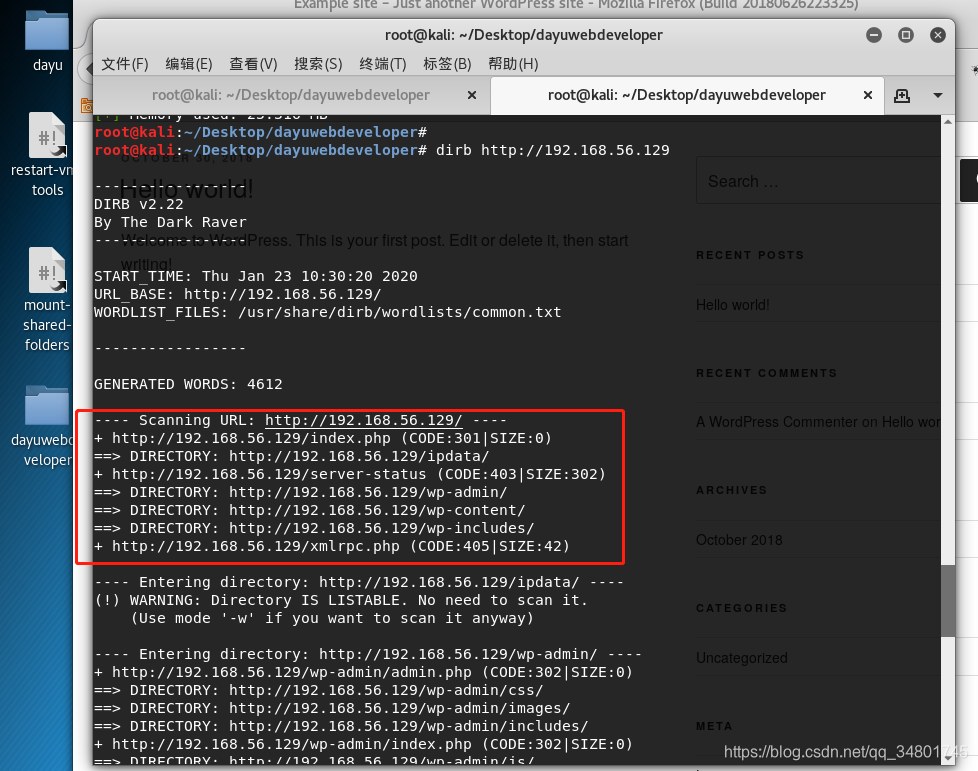Open the Uncategorized category link
This screenshot has height=771, width=978.
[742, 658]
